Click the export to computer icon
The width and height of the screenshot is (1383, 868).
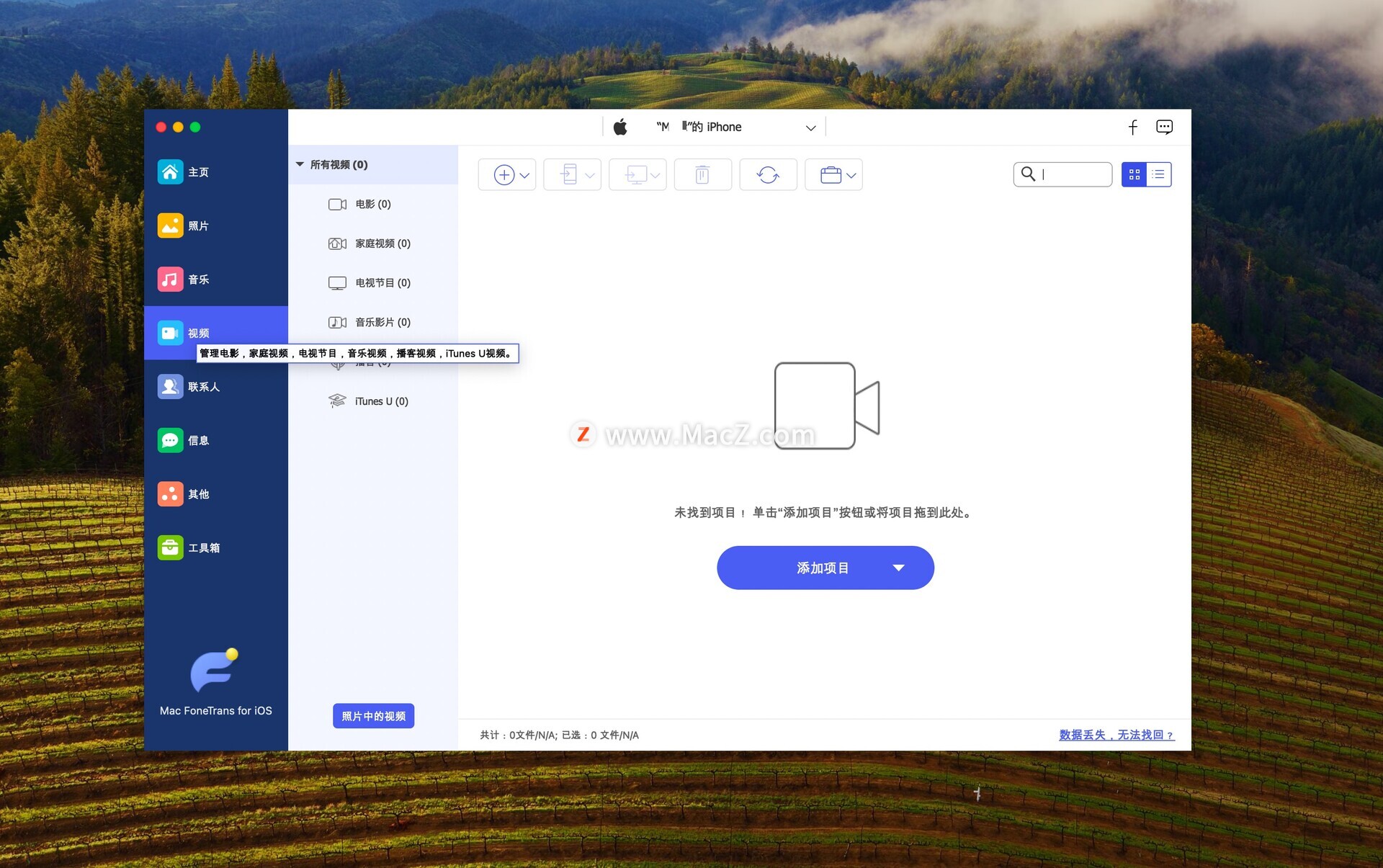click(635, 175)
